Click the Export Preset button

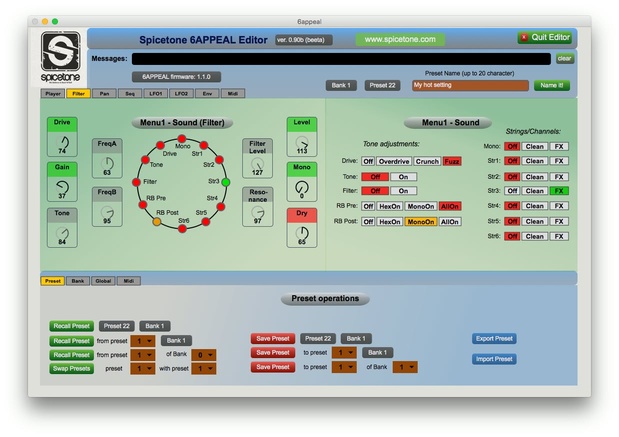[x=494, y=339]
